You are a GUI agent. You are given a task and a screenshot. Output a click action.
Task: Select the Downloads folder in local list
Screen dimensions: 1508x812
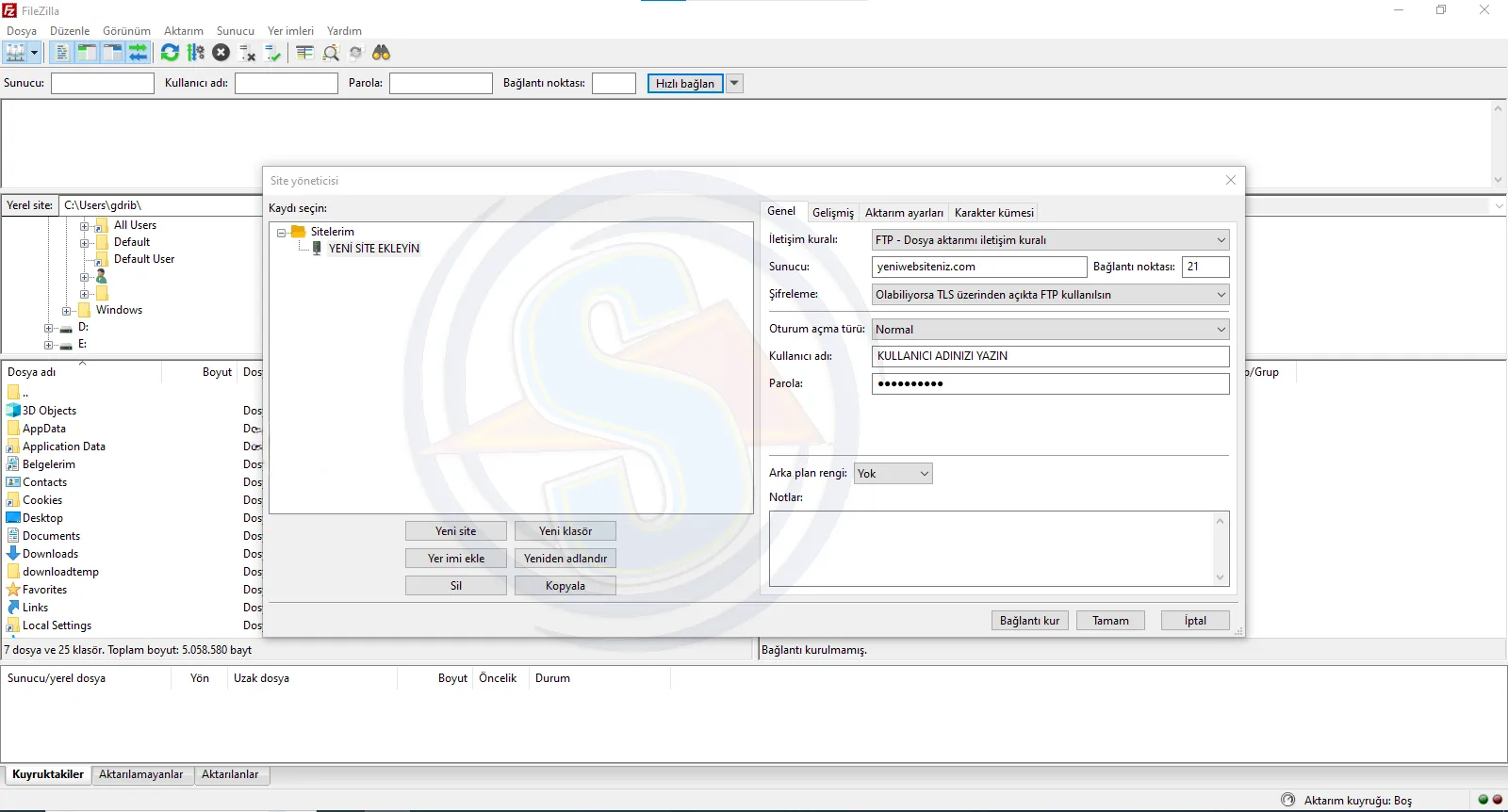pos(50,554)
